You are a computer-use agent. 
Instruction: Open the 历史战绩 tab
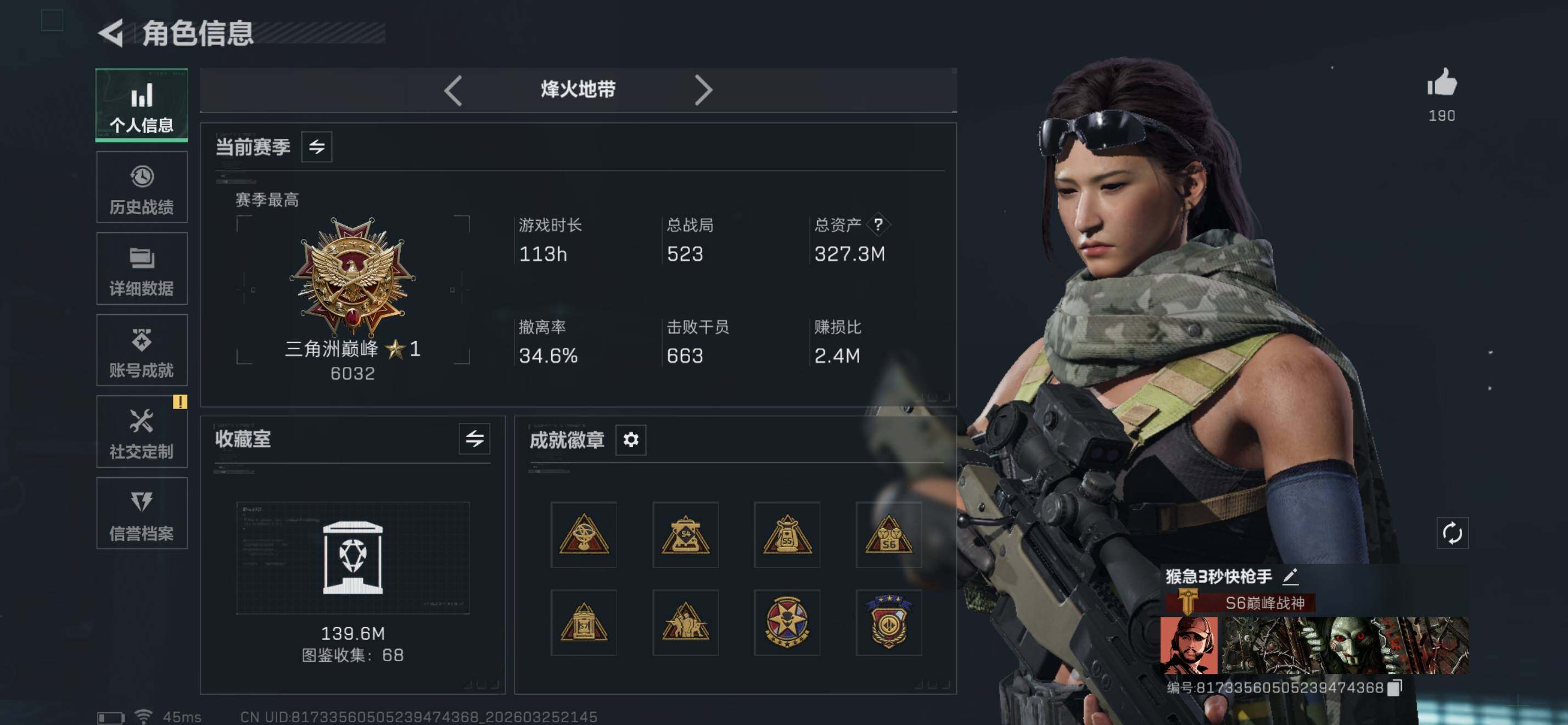click(x=142, y=187)
